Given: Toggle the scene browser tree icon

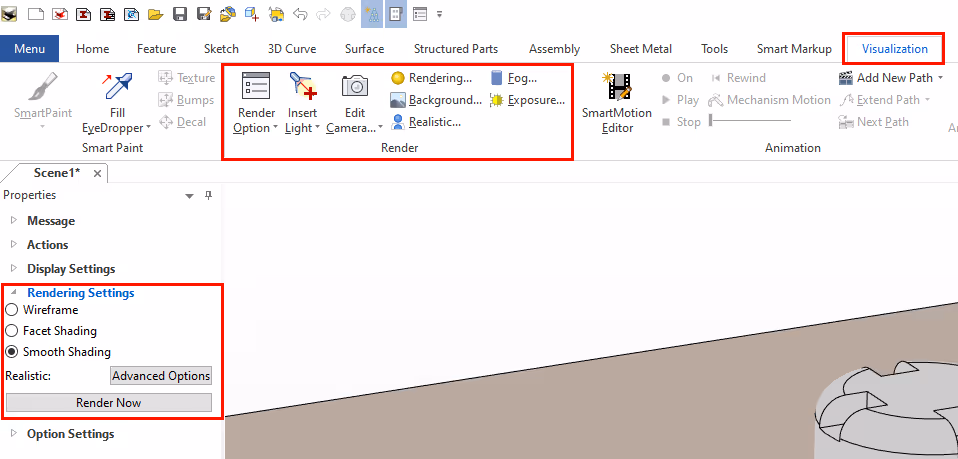Looking at the screenshot, I should 371,13.
